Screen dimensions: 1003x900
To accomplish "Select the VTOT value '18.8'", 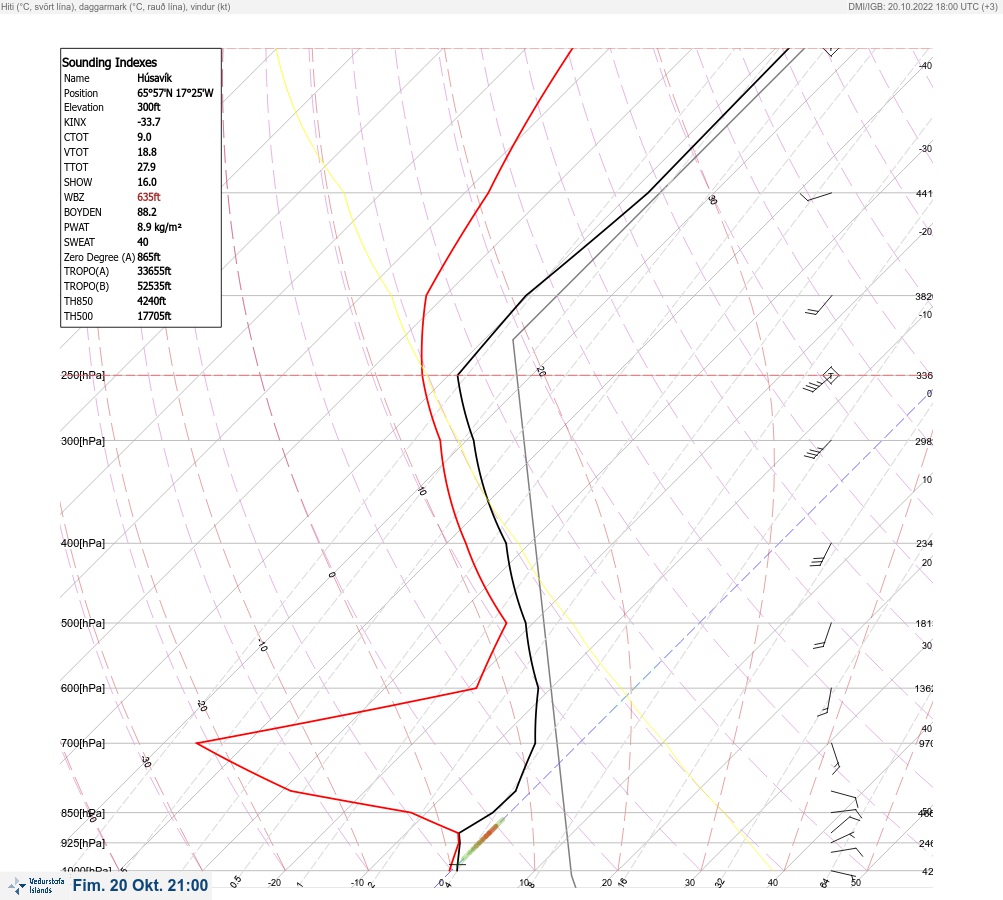I will pos(146,152).
